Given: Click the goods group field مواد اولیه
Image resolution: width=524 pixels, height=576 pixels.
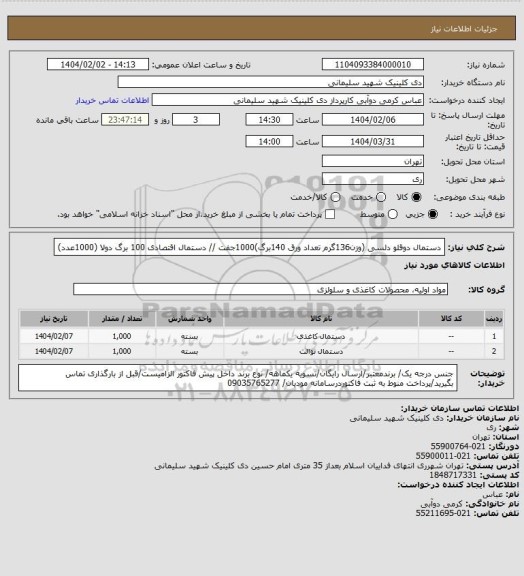Looking at the screenshot, I should [260, 289].
